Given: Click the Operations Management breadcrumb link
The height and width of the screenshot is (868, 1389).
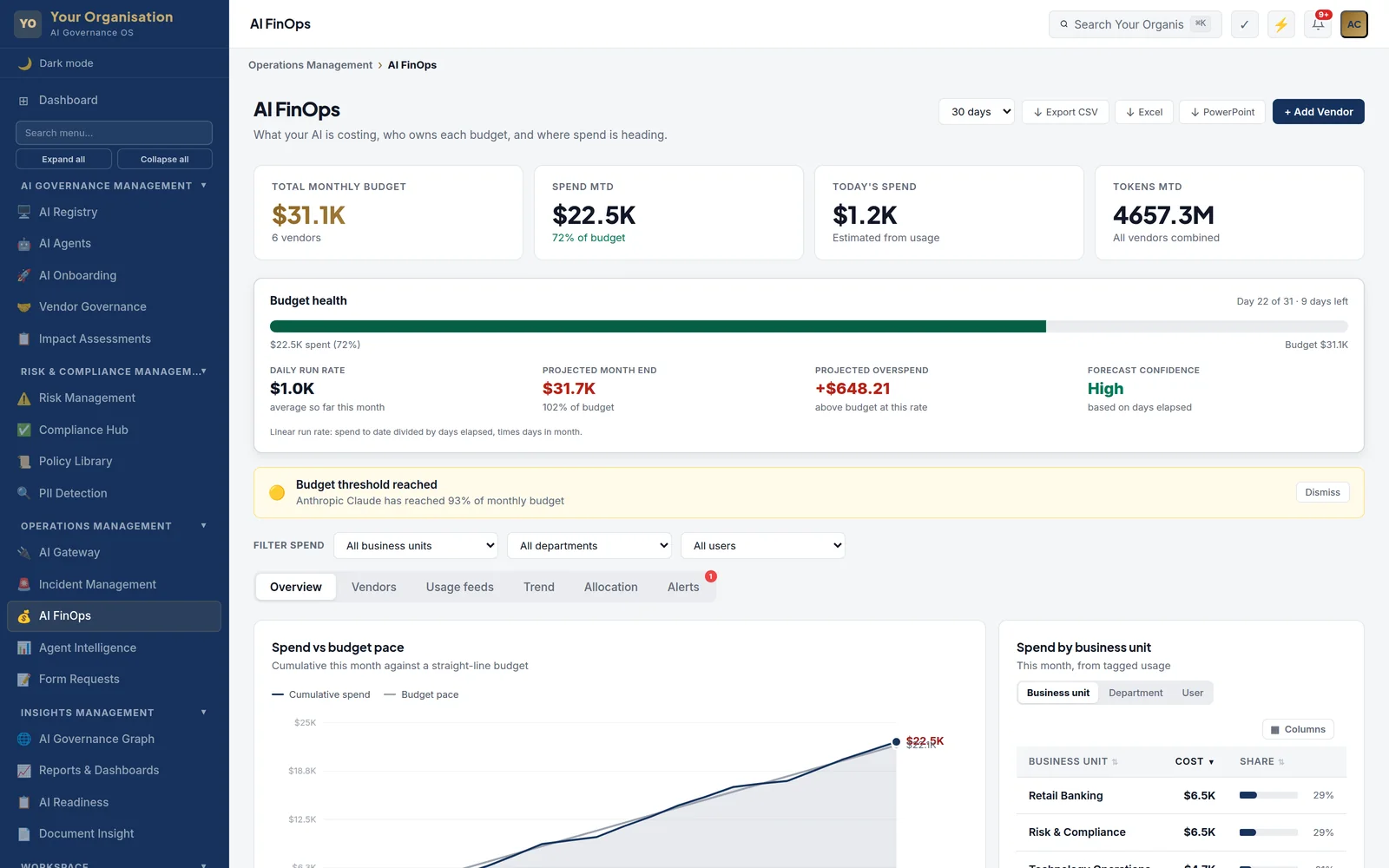Looking at the screenshot, I should [x=310, y=65].
